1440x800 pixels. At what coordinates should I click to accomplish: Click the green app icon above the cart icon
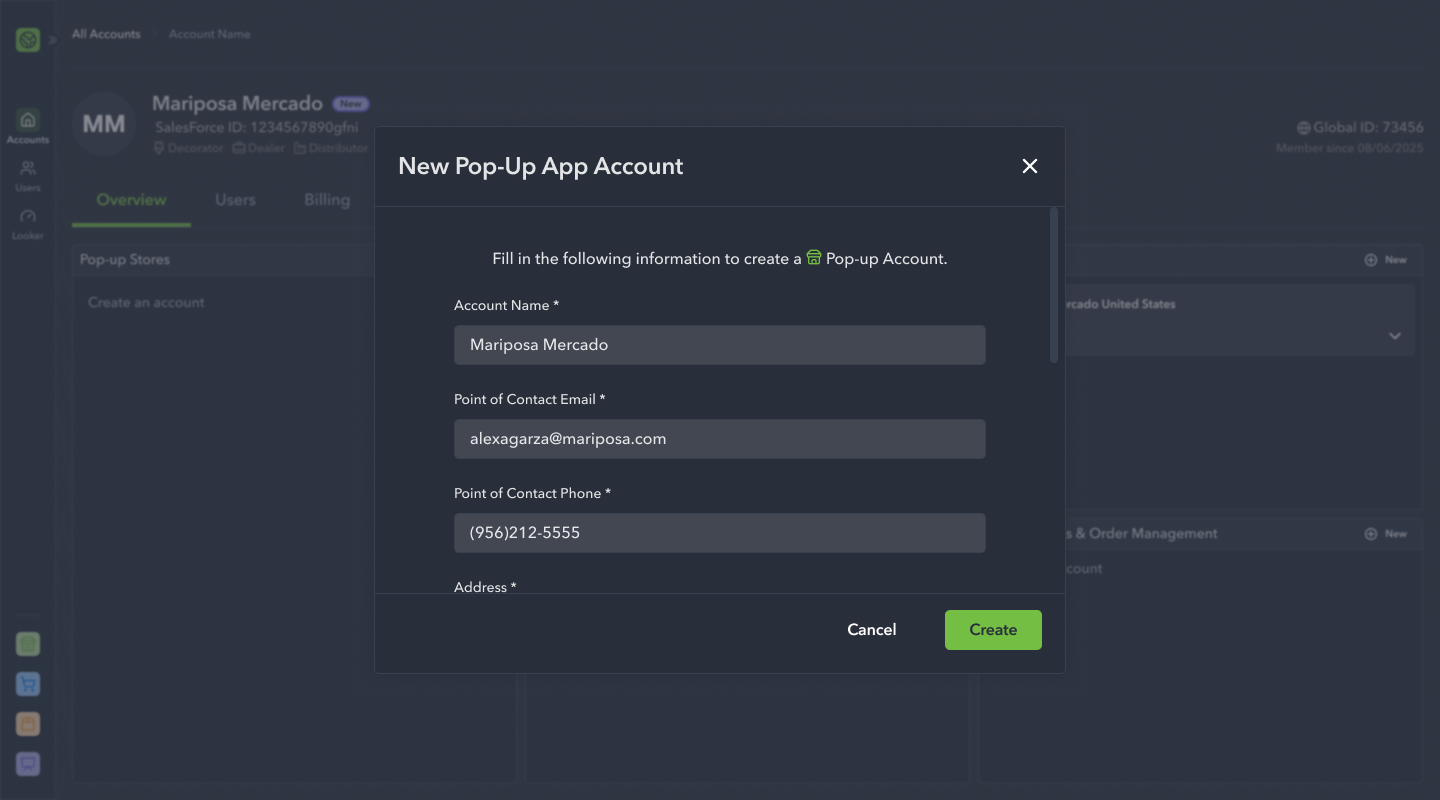click(27, 644)
